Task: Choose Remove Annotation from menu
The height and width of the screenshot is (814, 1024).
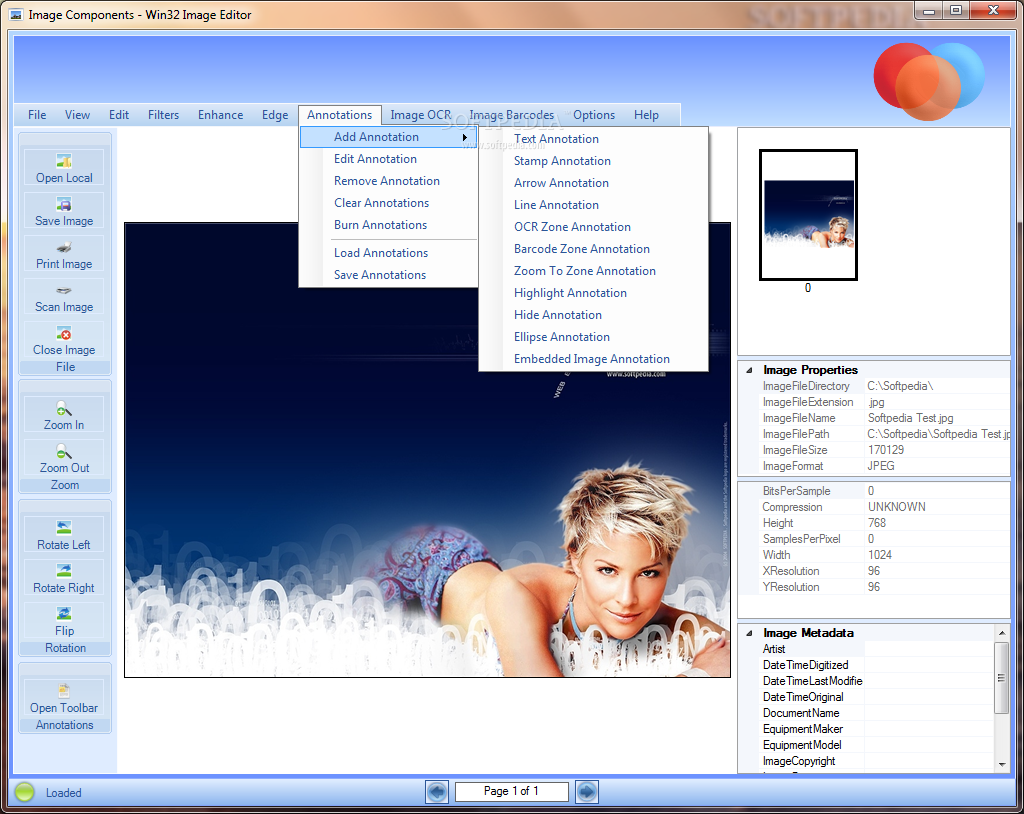Action: click(388, 181)
